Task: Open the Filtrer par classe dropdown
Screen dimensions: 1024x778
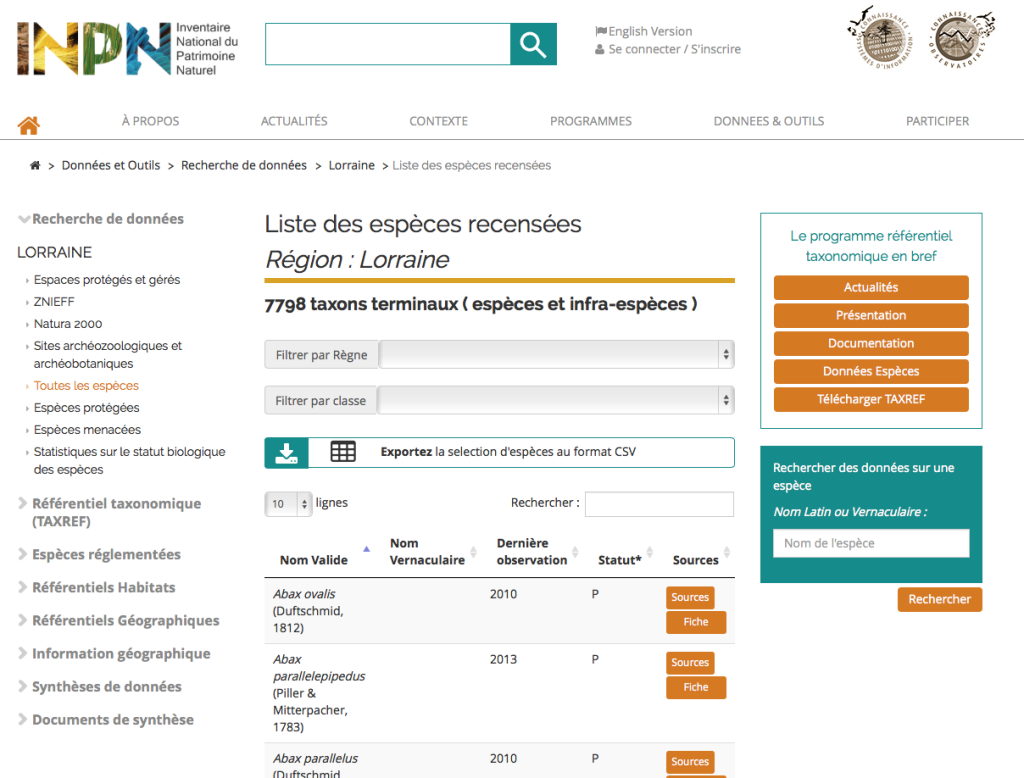Action: tap(556, 400)
